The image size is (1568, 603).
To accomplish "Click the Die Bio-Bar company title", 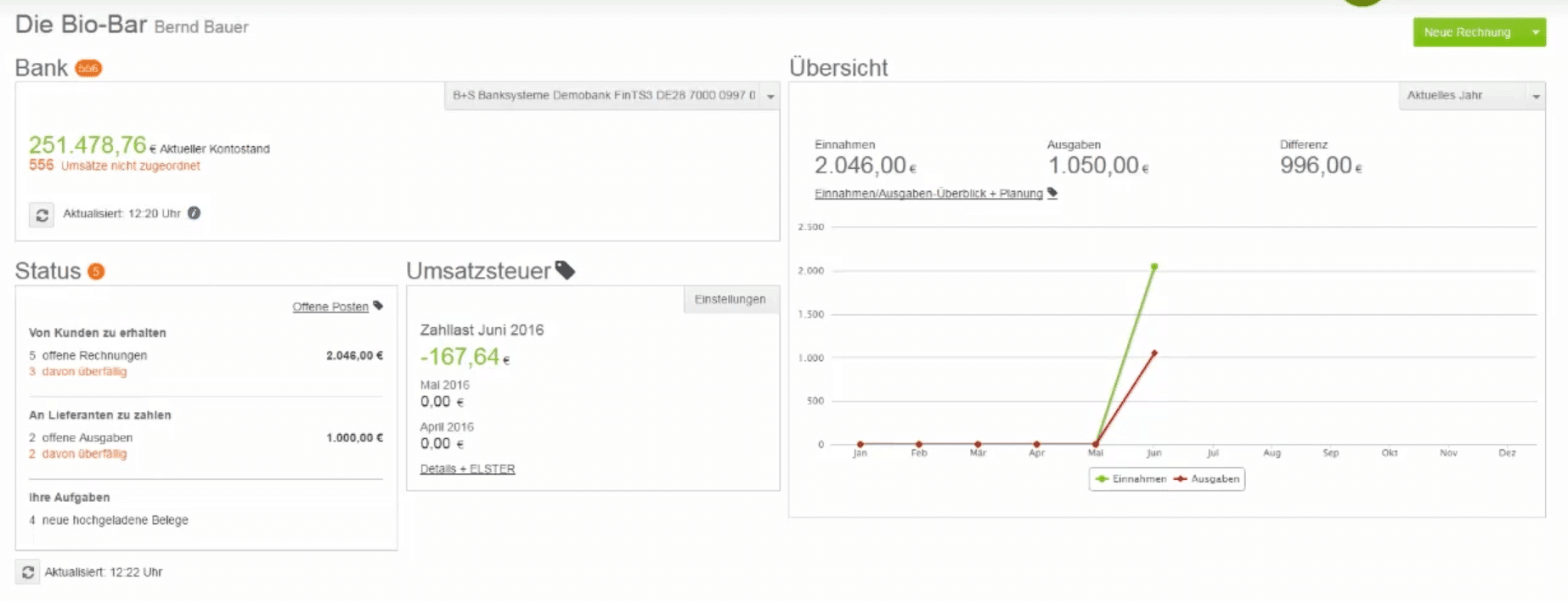I will click(x=82, y=25).
